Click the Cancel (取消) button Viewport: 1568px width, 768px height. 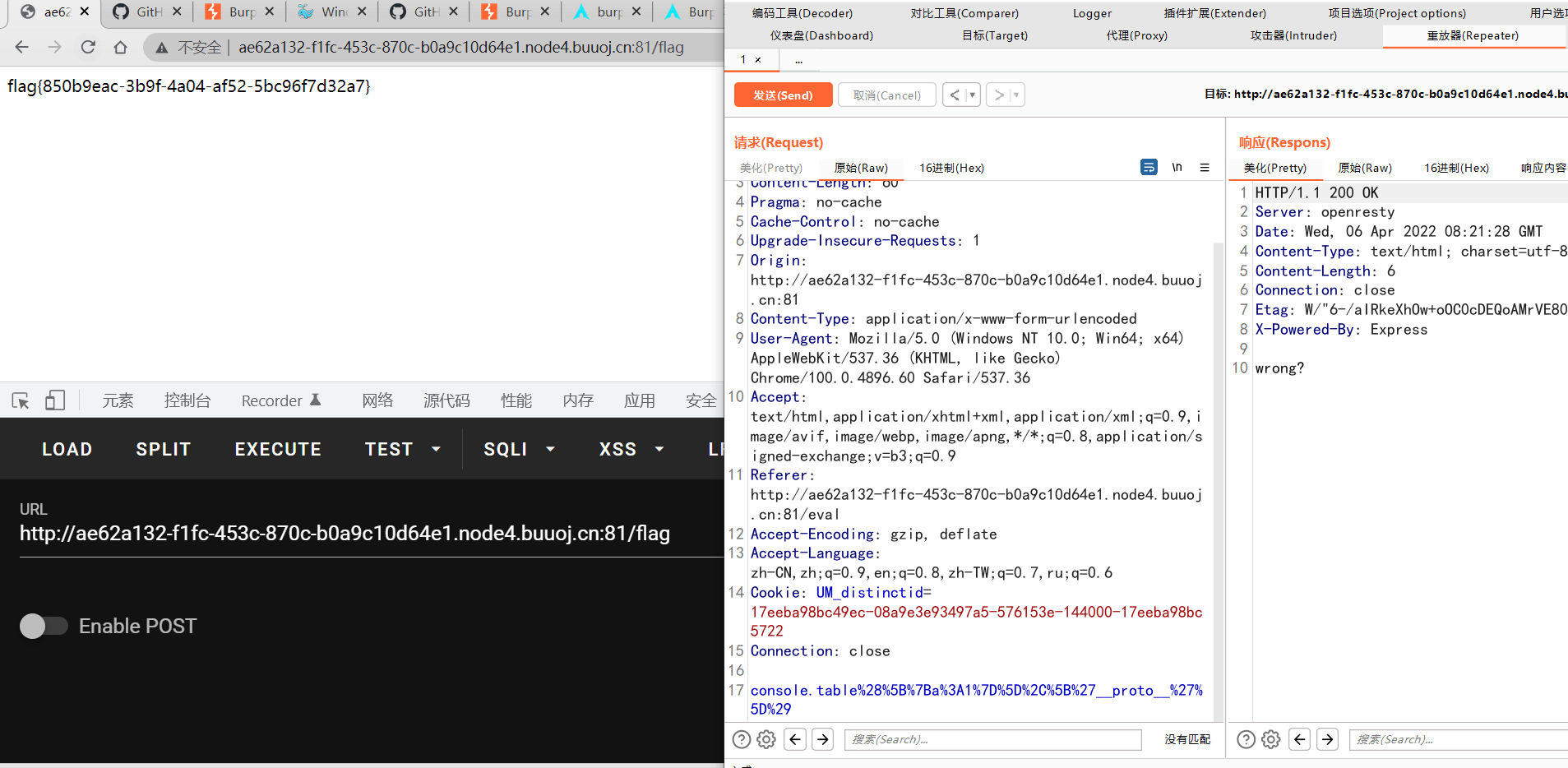point(886,95)
